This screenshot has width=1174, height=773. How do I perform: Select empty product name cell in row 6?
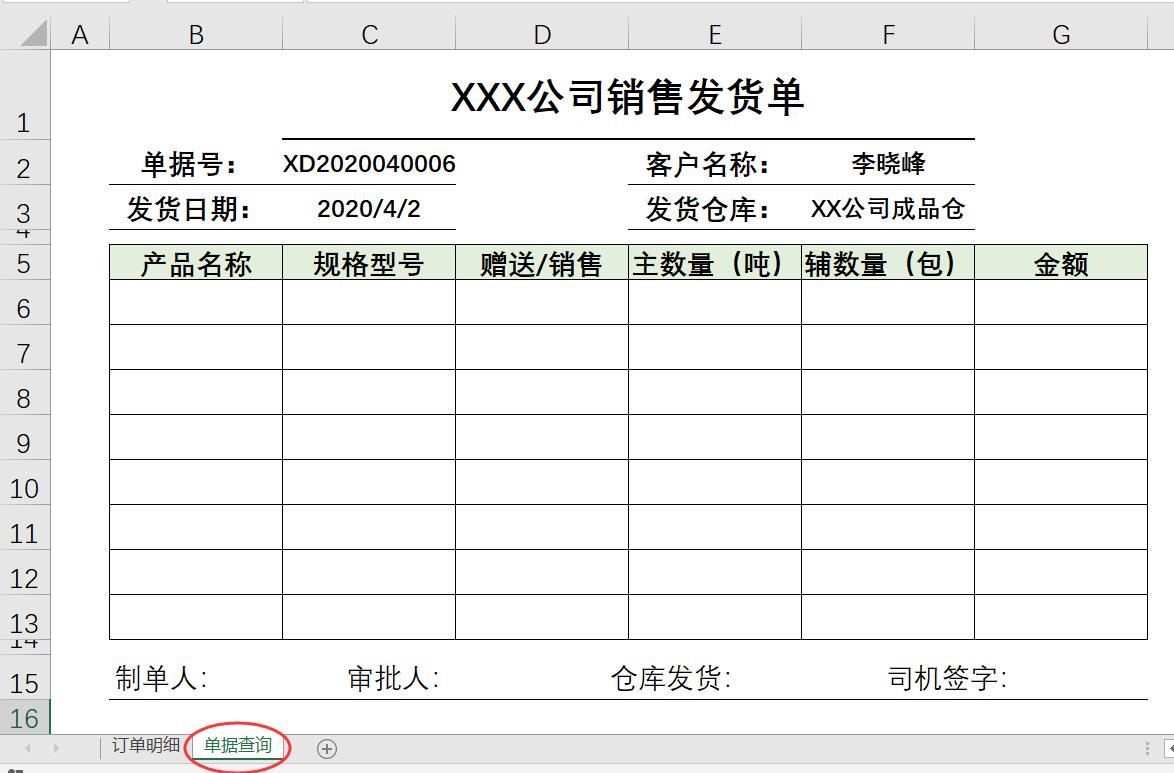pos(196,303)
